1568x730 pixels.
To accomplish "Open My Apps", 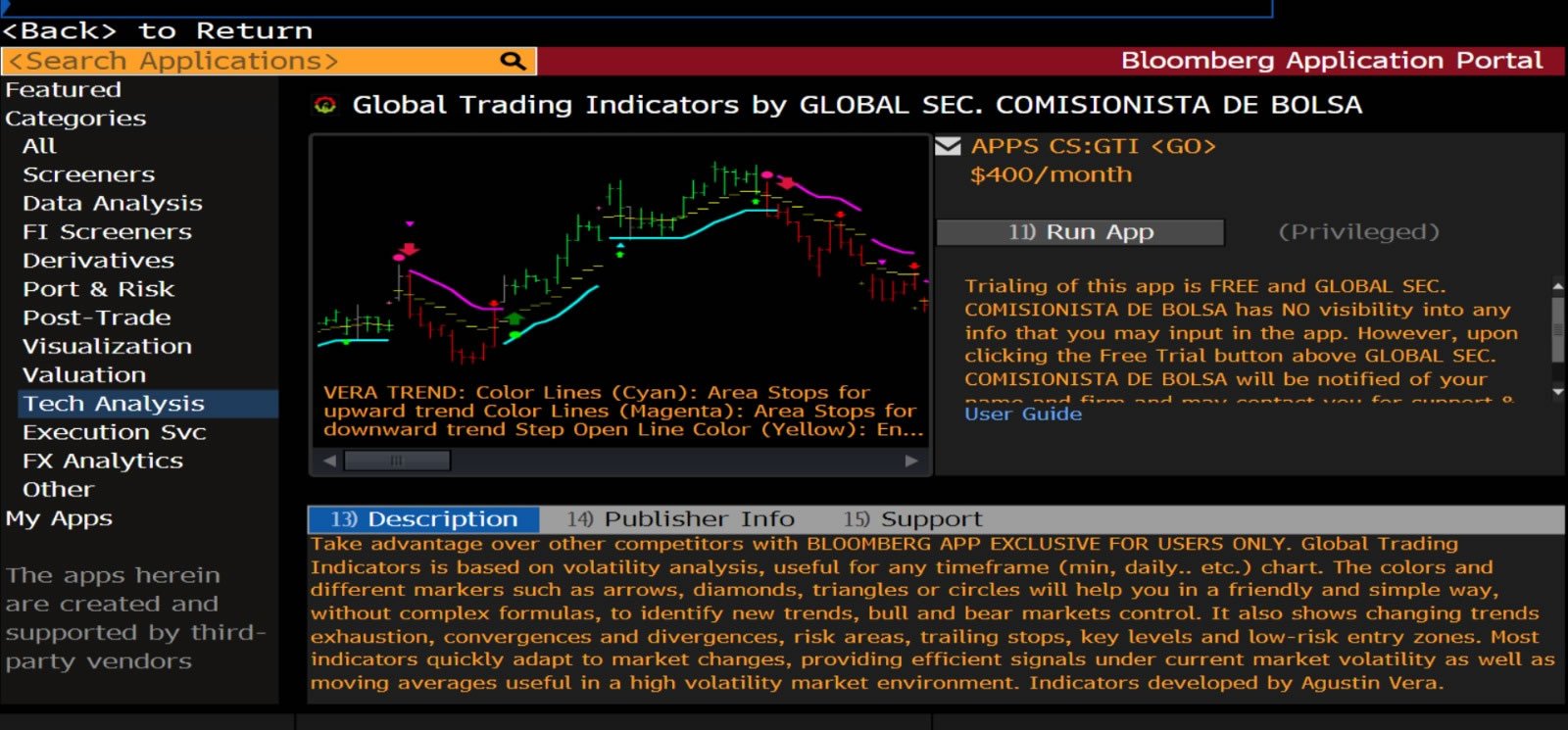I will pyautogui.click(x=59, y=518).
